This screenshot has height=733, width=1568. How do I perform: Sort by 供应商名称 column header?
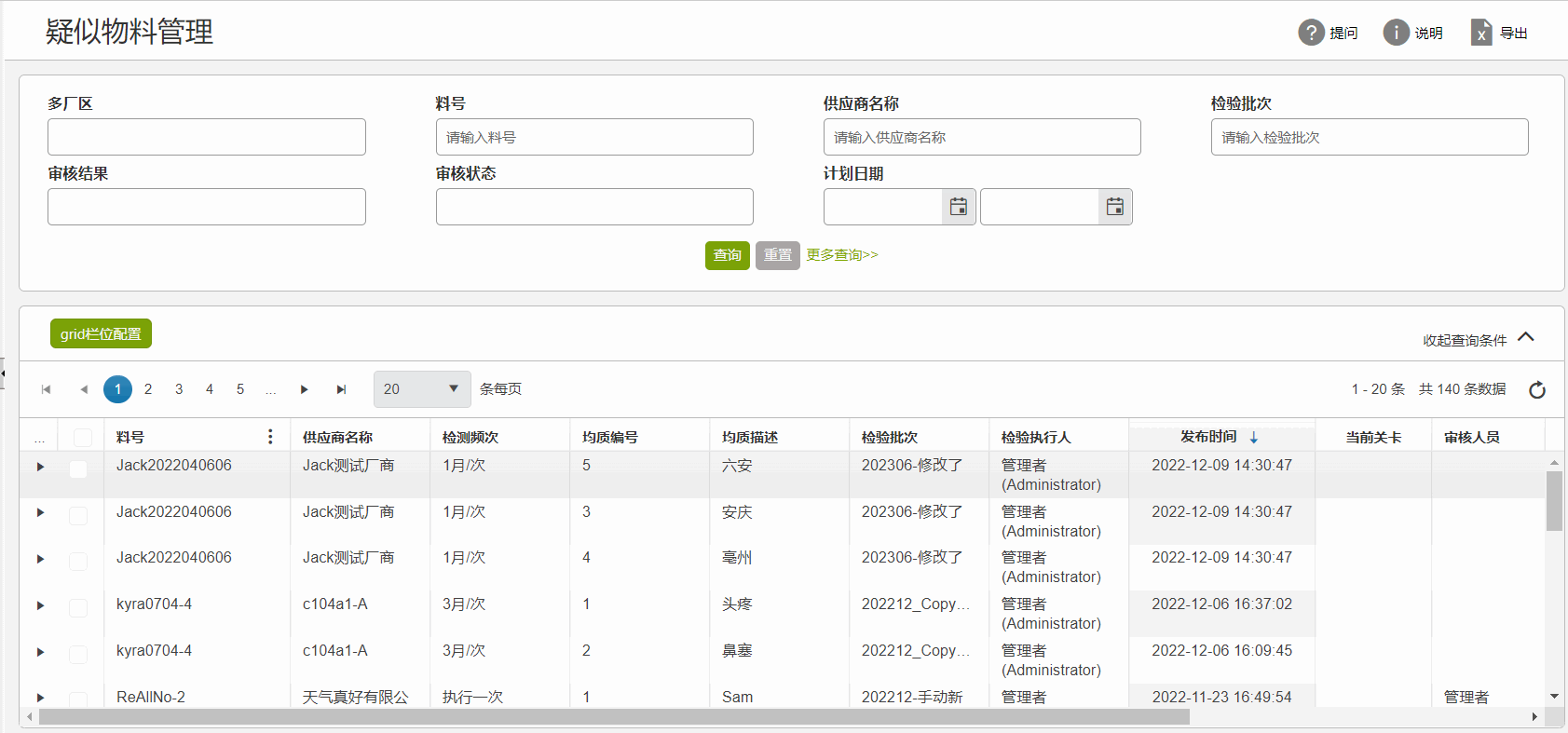[x=337, y=438]
